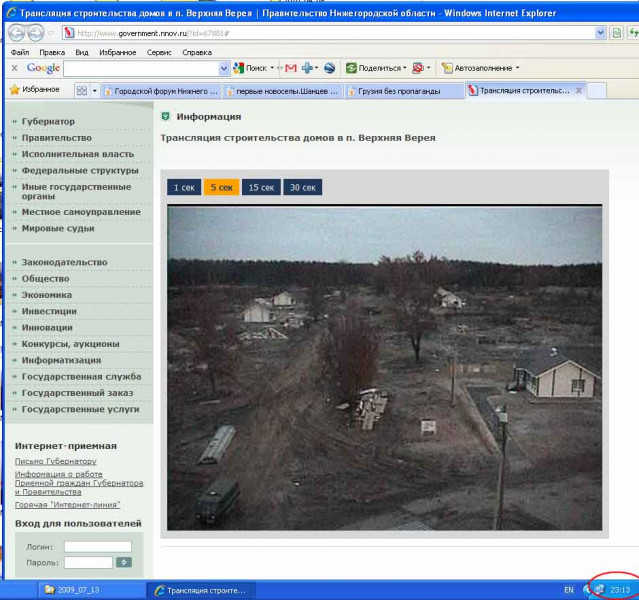
Task: Expand Google search box suggestions dropdown
Action: click(224, 68)
